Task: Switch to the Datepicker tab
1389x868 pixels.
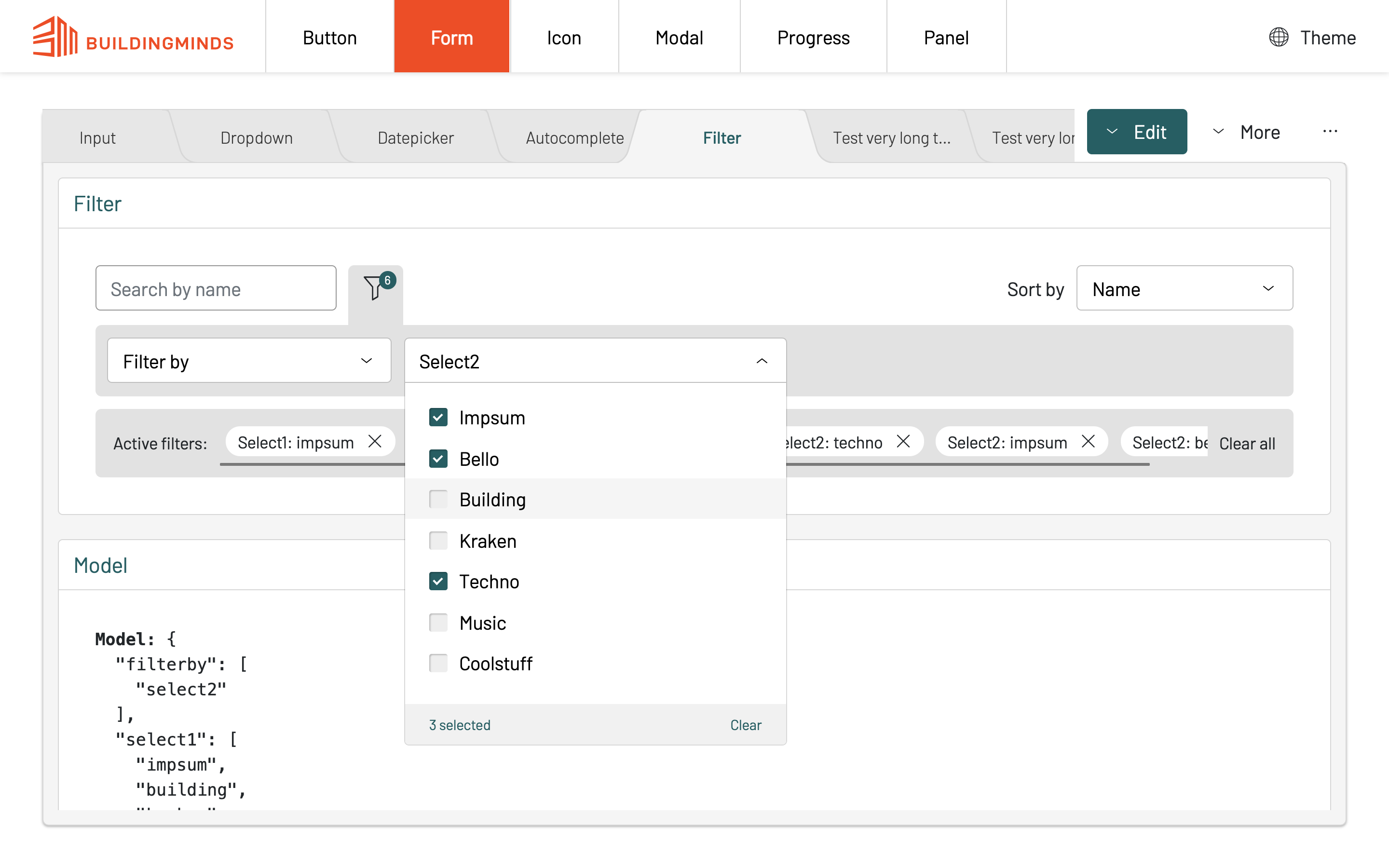Action: pos(416,137)
